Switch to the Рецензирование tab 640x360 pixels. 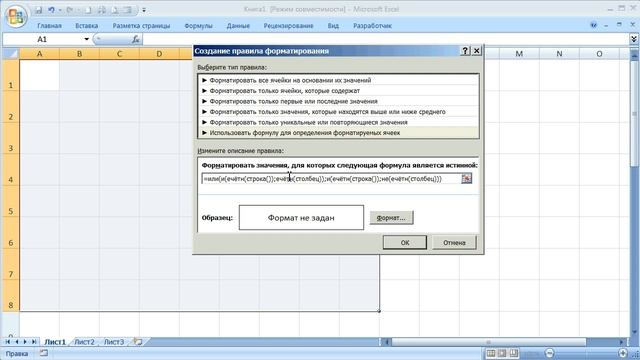tap(288, 26)
